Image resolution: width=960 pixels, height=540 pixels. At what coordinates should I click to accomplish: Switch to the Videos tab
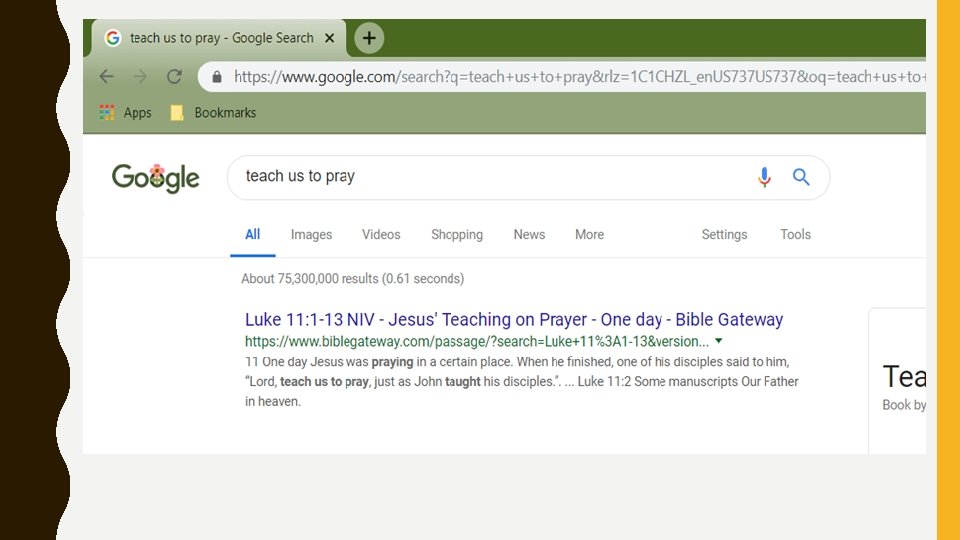point(381,234)
